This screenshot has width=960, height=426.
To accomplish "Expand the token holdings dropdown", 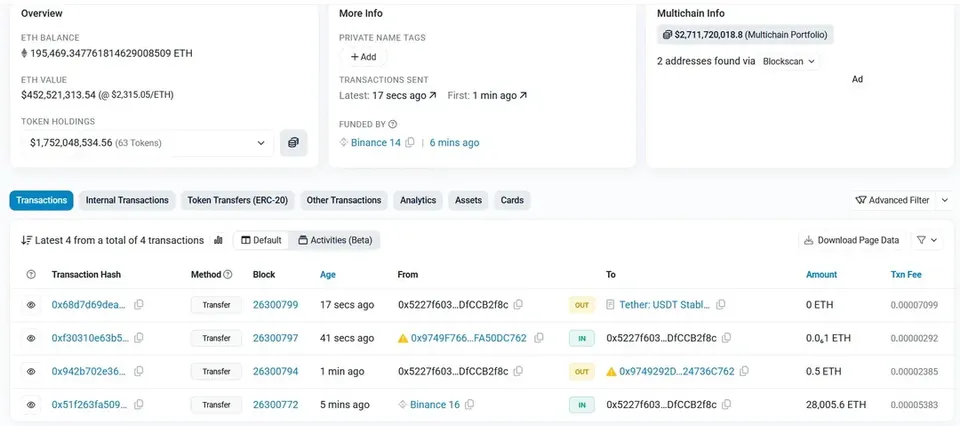I will (x=148, y=143).
